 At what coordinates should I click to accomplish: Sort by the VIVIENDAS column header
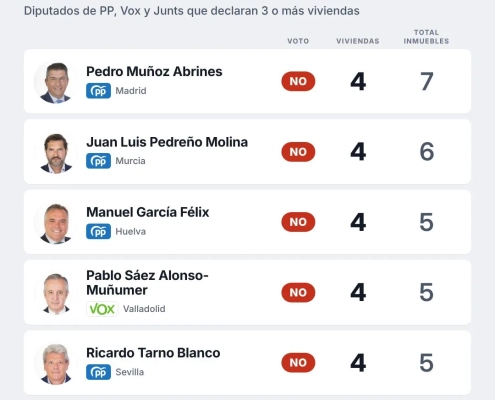click(358, 41)
